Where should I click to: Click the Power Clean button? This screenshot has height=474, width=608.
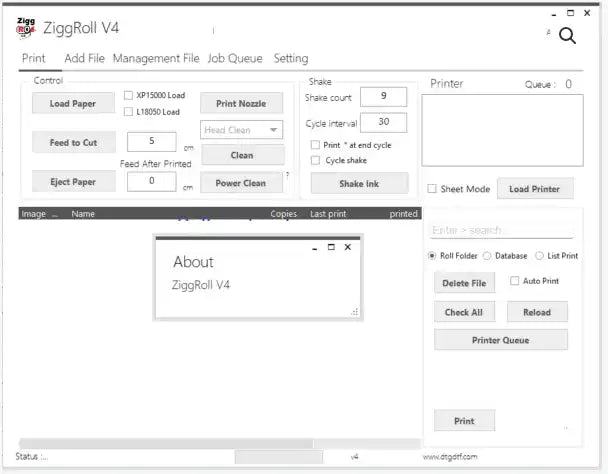point(241,183)
